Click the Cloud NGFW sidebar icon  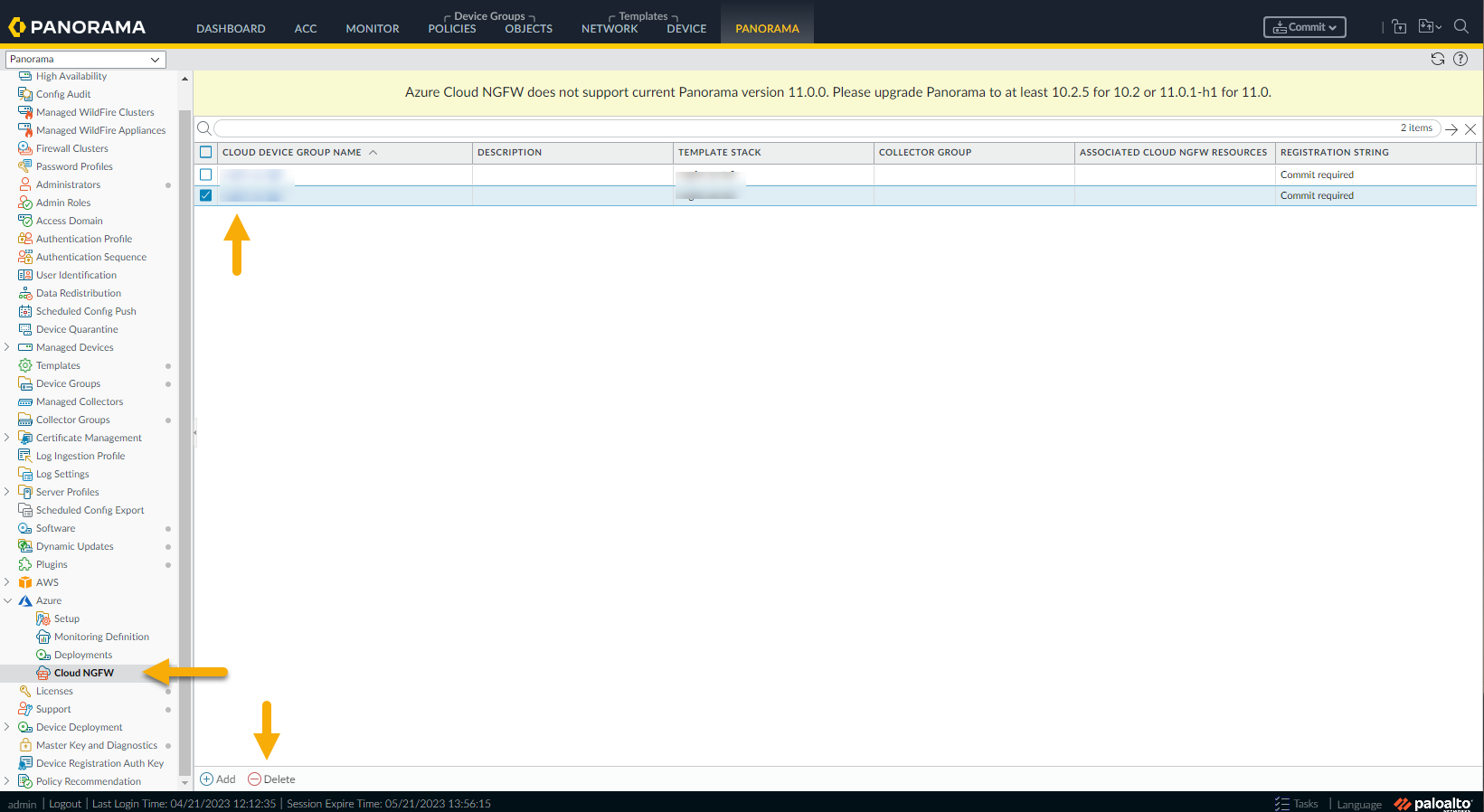pos(43,673)
